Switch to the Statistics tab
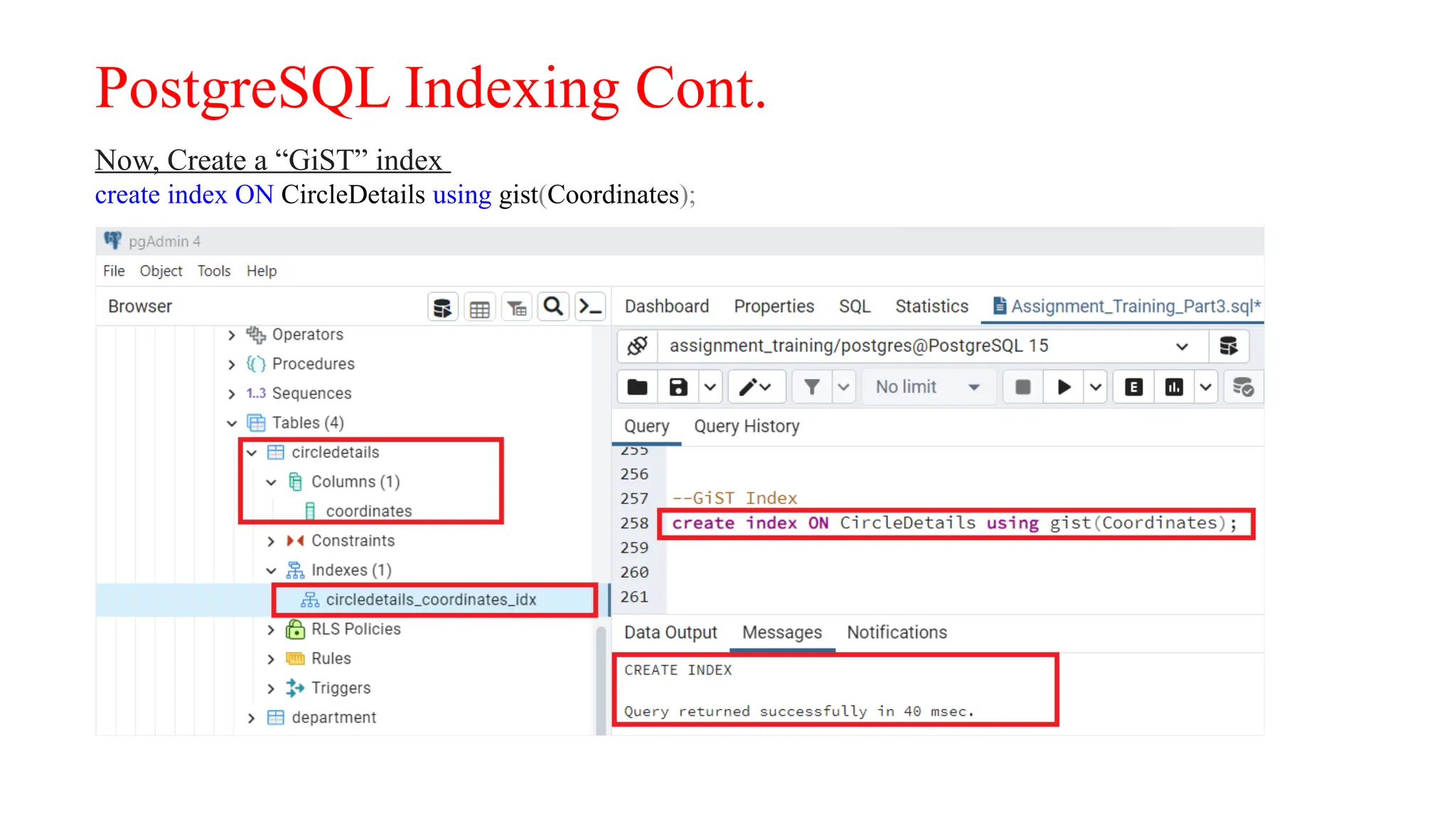 coord(932,306)
